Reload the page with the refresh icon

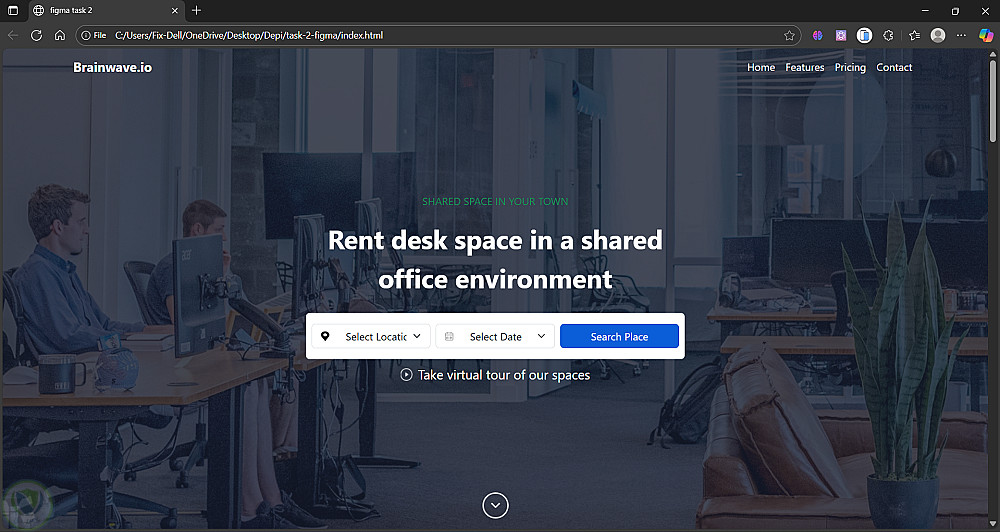pos(36,36)
